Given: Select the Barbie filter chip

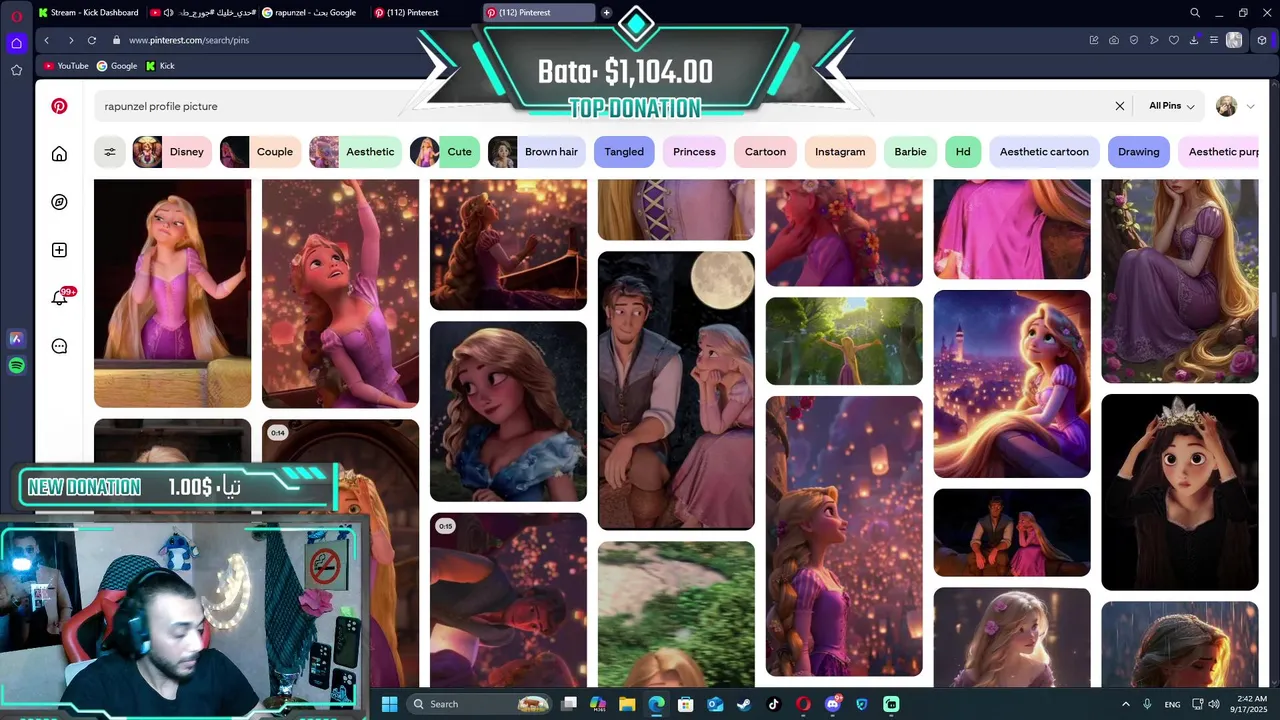Looking at the screenshot, I should click(x=910, y=152).
